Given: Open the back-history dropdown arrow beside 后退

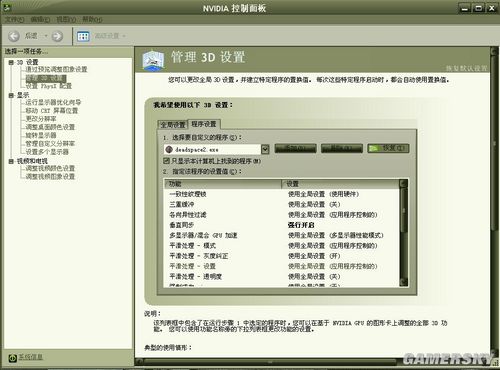Looking at the screenshot, I should pos(46,36).
